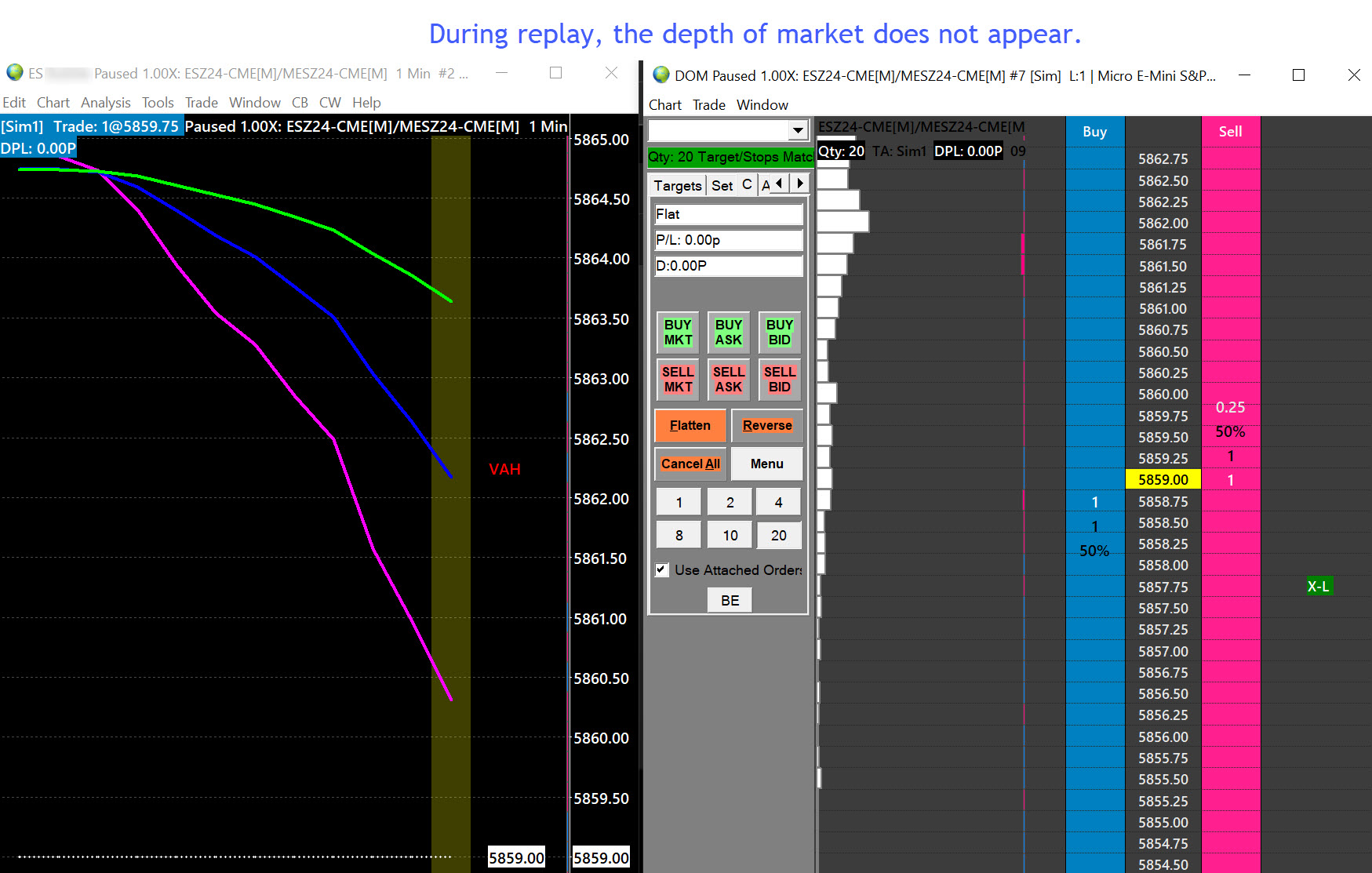Viewport: 1372px width, 873px height.
Task: Open the Chart menu in the ES chart window
Action: tap(53, 103)
